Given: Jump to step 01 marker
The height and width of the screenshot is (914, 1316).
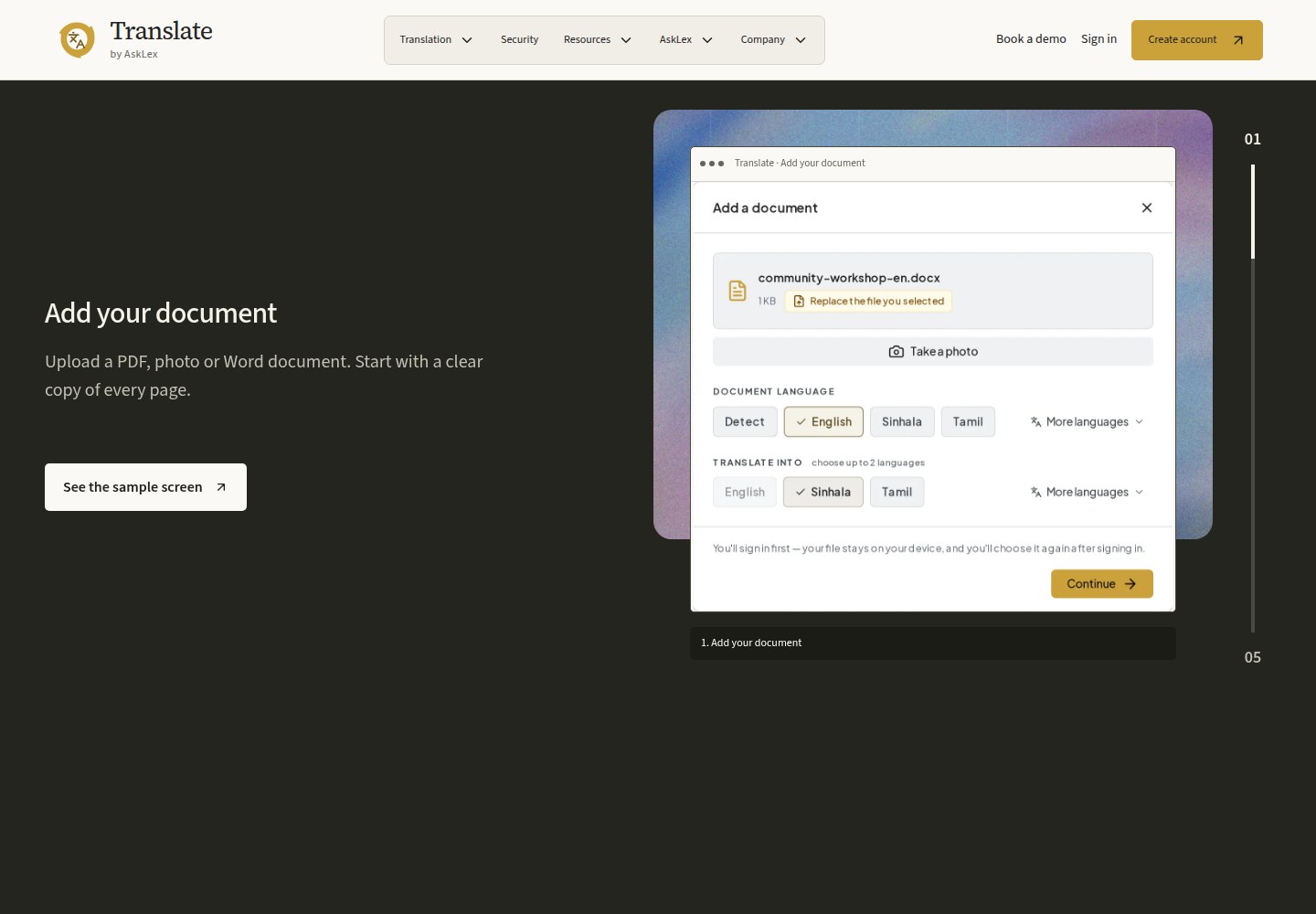Looking at the screenshot, I should [x=1253, y=139].
